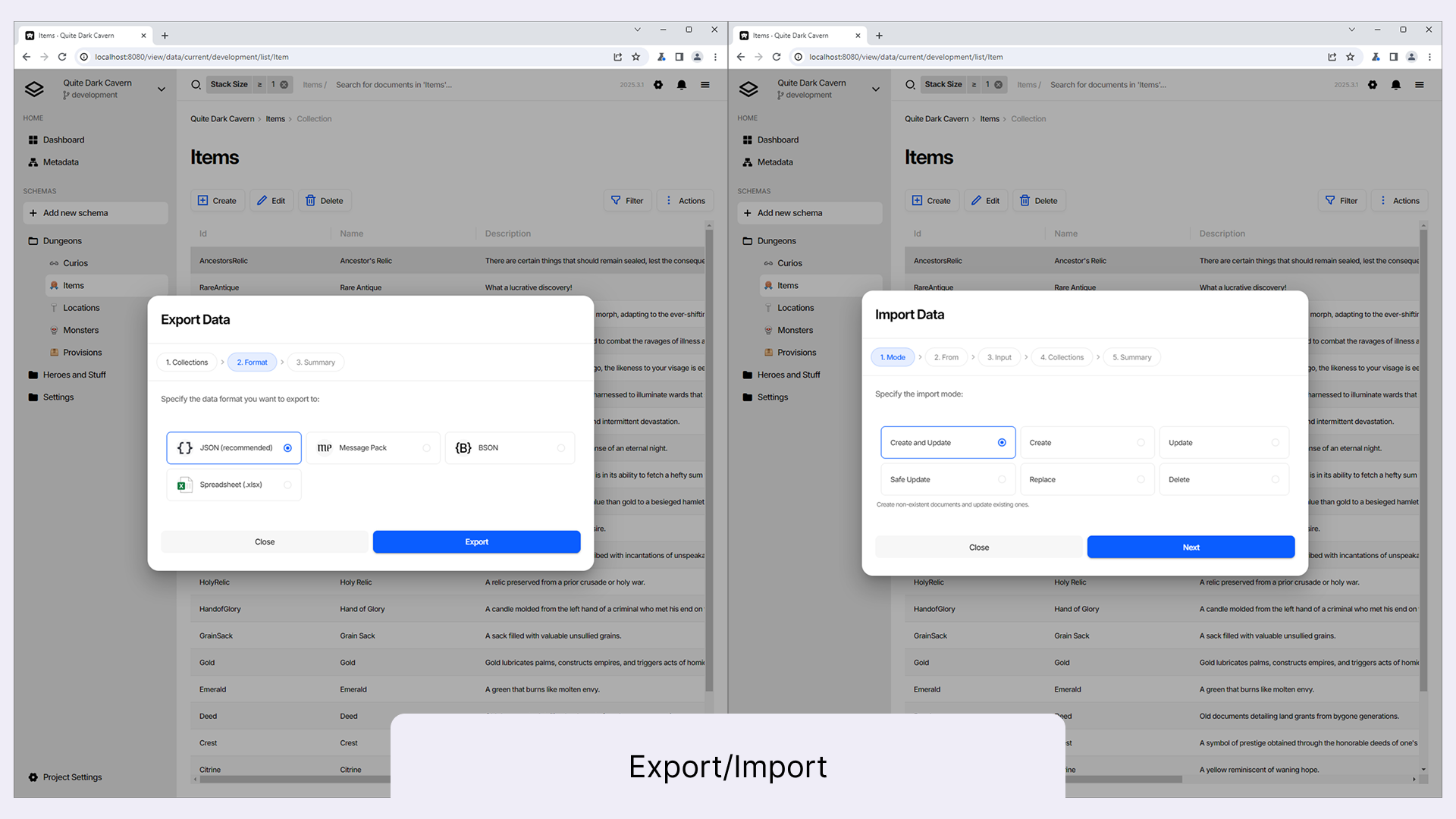Switch to the 4. Collections step in Import dialog

tap(1061, 357)
